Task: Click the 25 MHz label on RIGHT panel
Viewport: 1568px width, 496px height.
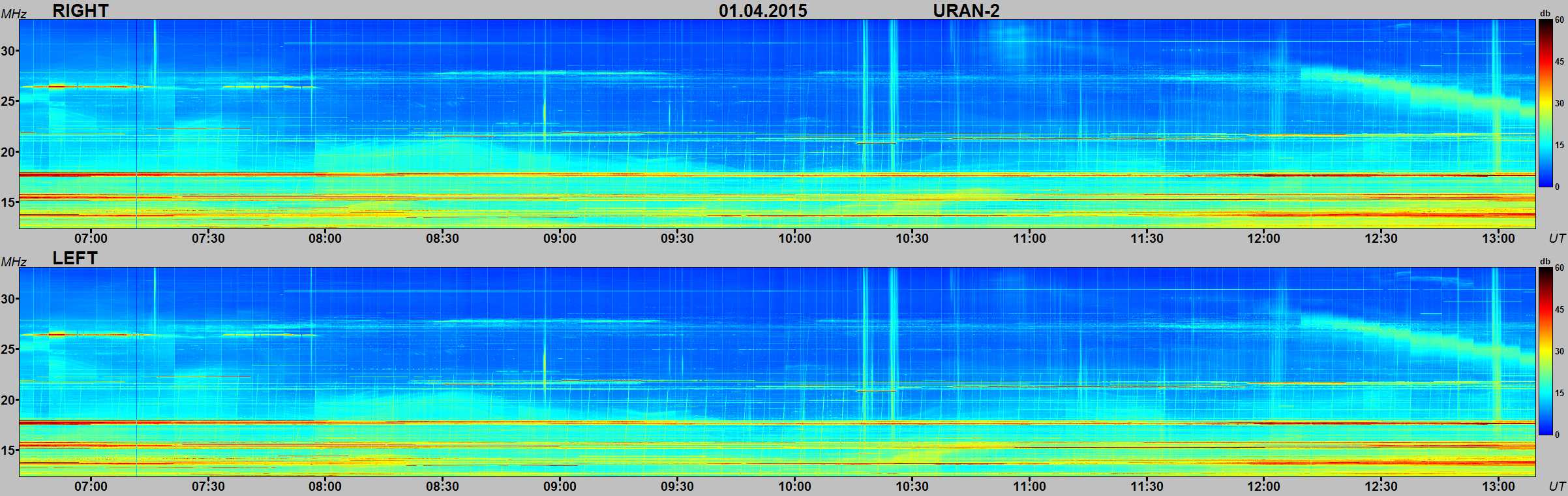Action: [8, 102]
